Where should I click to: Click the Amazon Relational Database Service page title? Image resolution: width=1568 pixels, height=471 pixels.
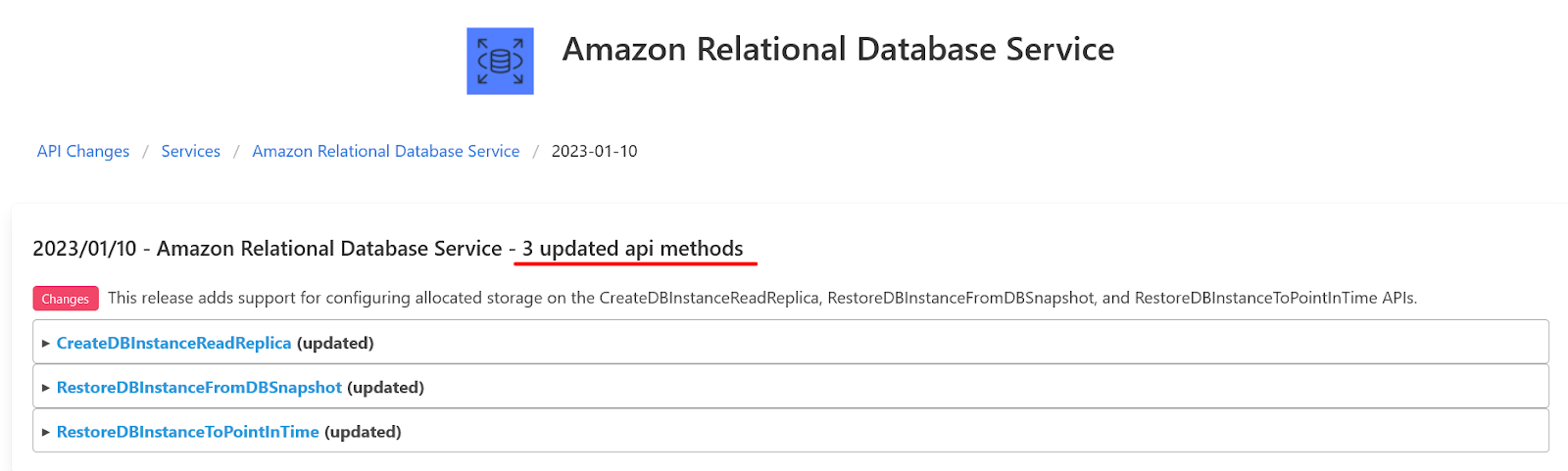coord(838,49)
